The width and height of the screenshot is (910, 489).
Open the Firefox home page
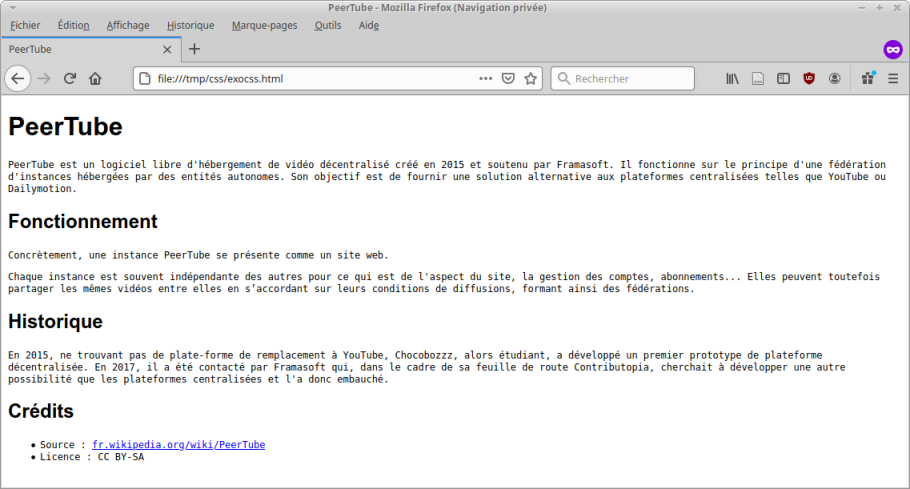pos(95,78)
